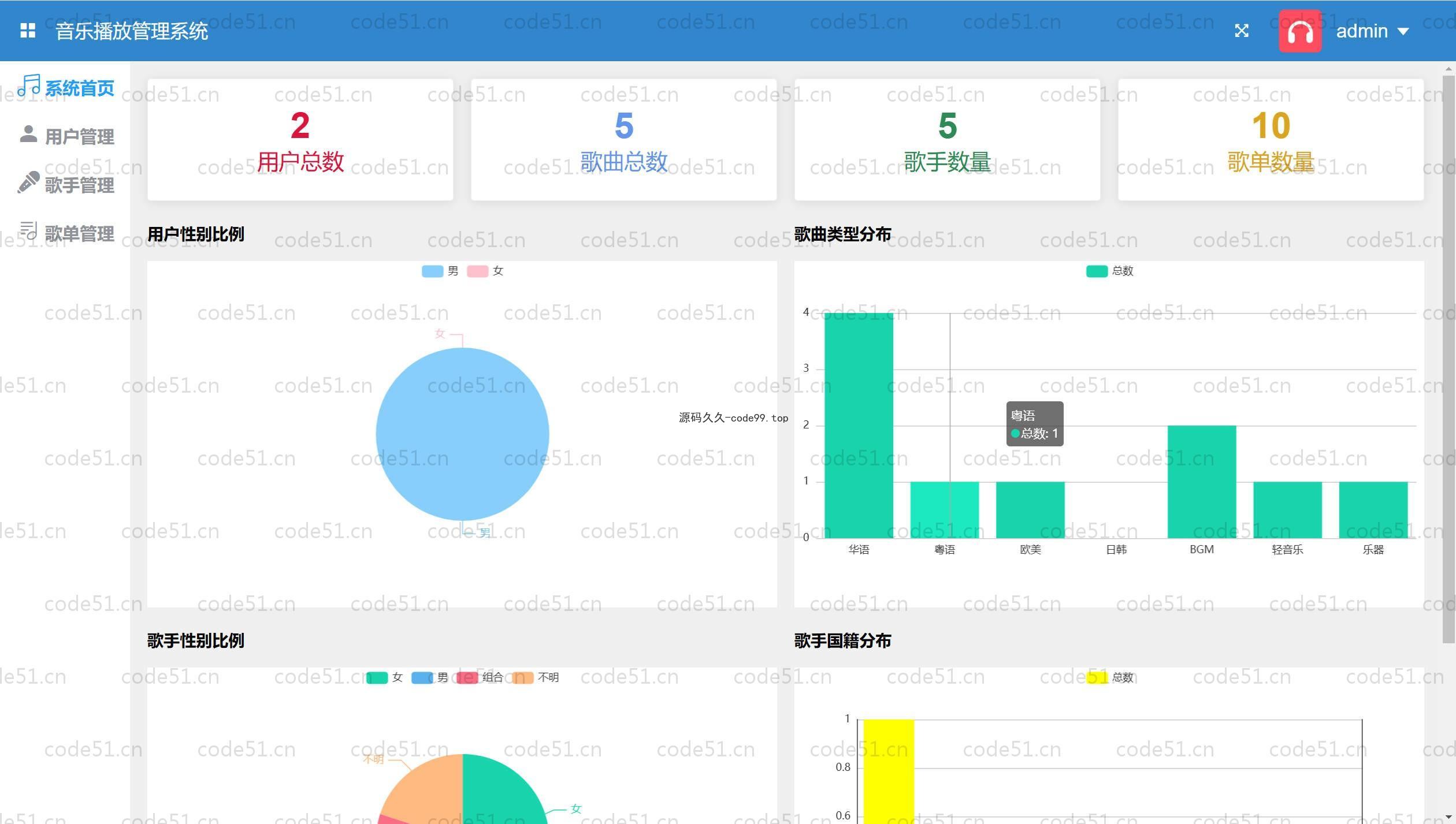Click the blue 男 pie slice
The width and height of the screenshot is (1456, 824).
tap(462, 434)
